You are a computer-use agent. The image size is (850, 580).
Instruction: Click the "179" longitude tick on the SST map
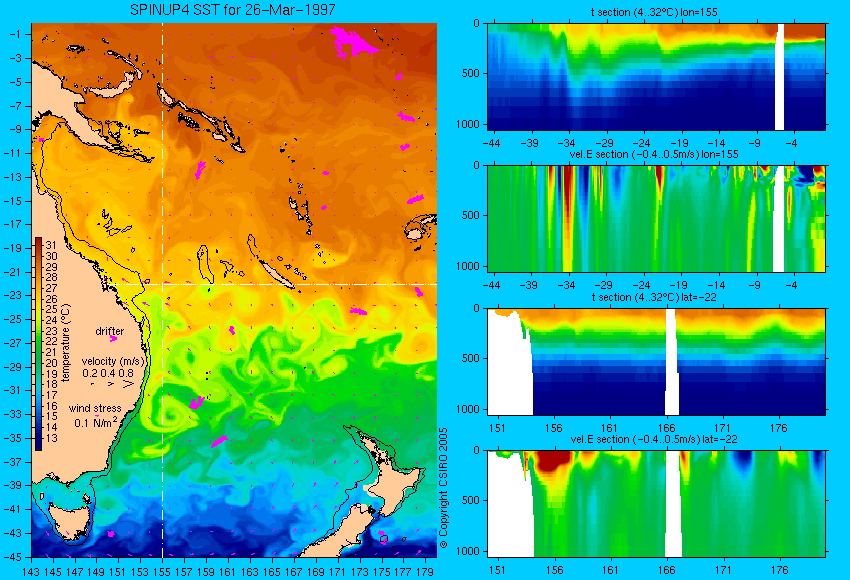pos(425,571)
